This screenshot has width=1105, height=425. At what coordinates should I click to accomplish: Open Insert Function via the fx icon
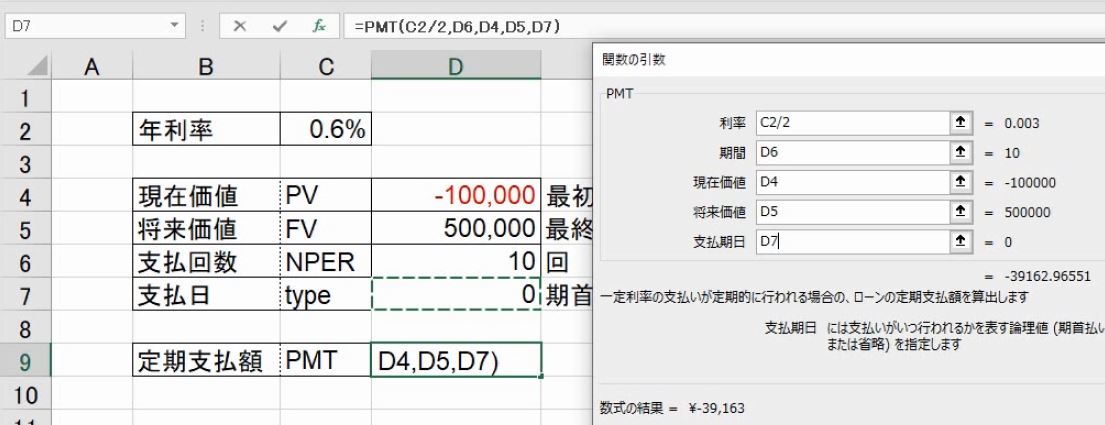[319, 27]
